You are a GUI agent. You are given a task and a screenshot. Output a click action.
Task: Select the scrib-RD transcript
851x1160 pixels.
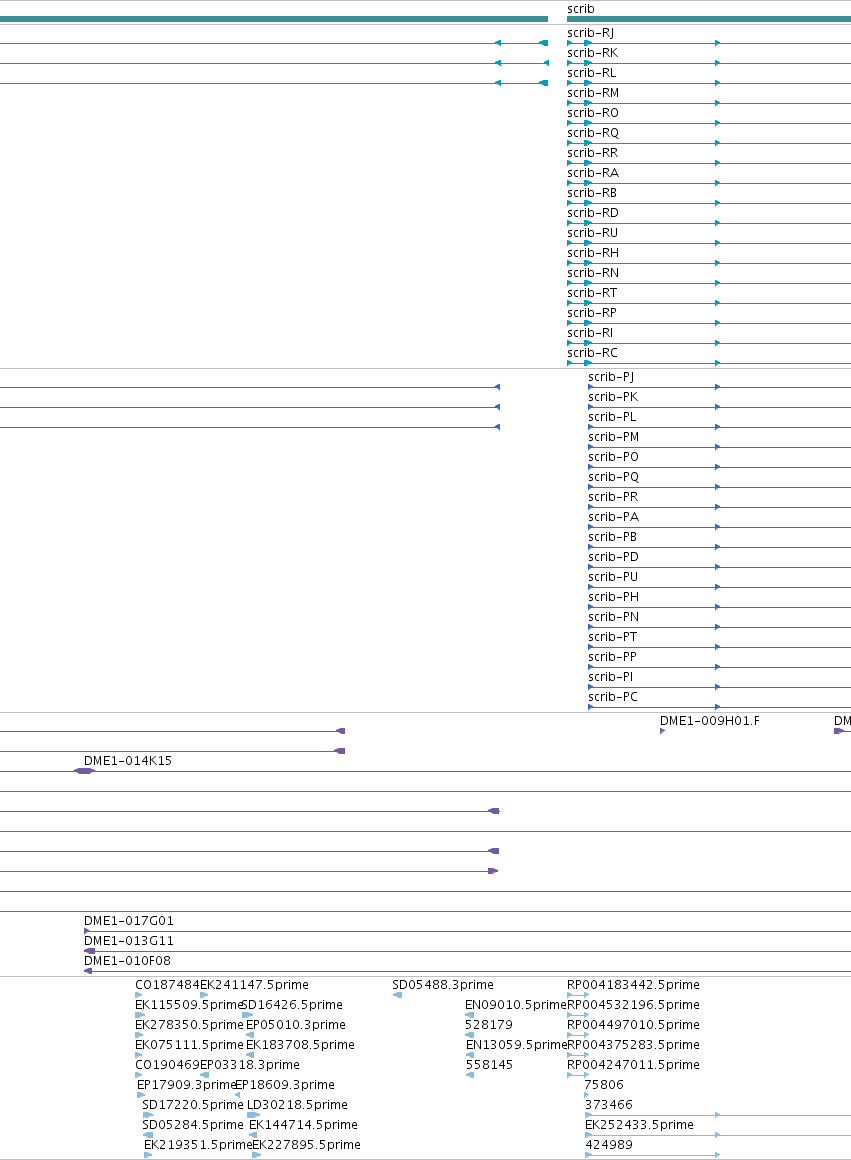(593, 212)
